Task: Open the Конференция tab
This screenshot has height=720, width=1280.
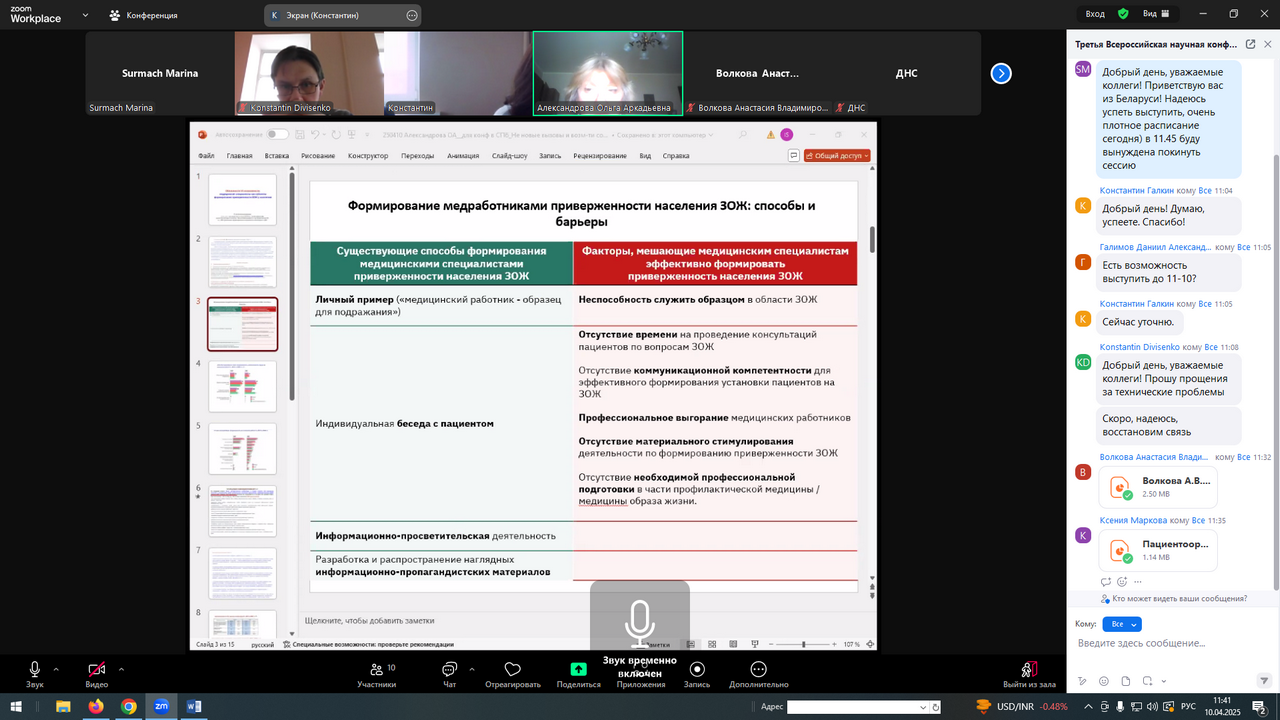Action: coord(144,15)
